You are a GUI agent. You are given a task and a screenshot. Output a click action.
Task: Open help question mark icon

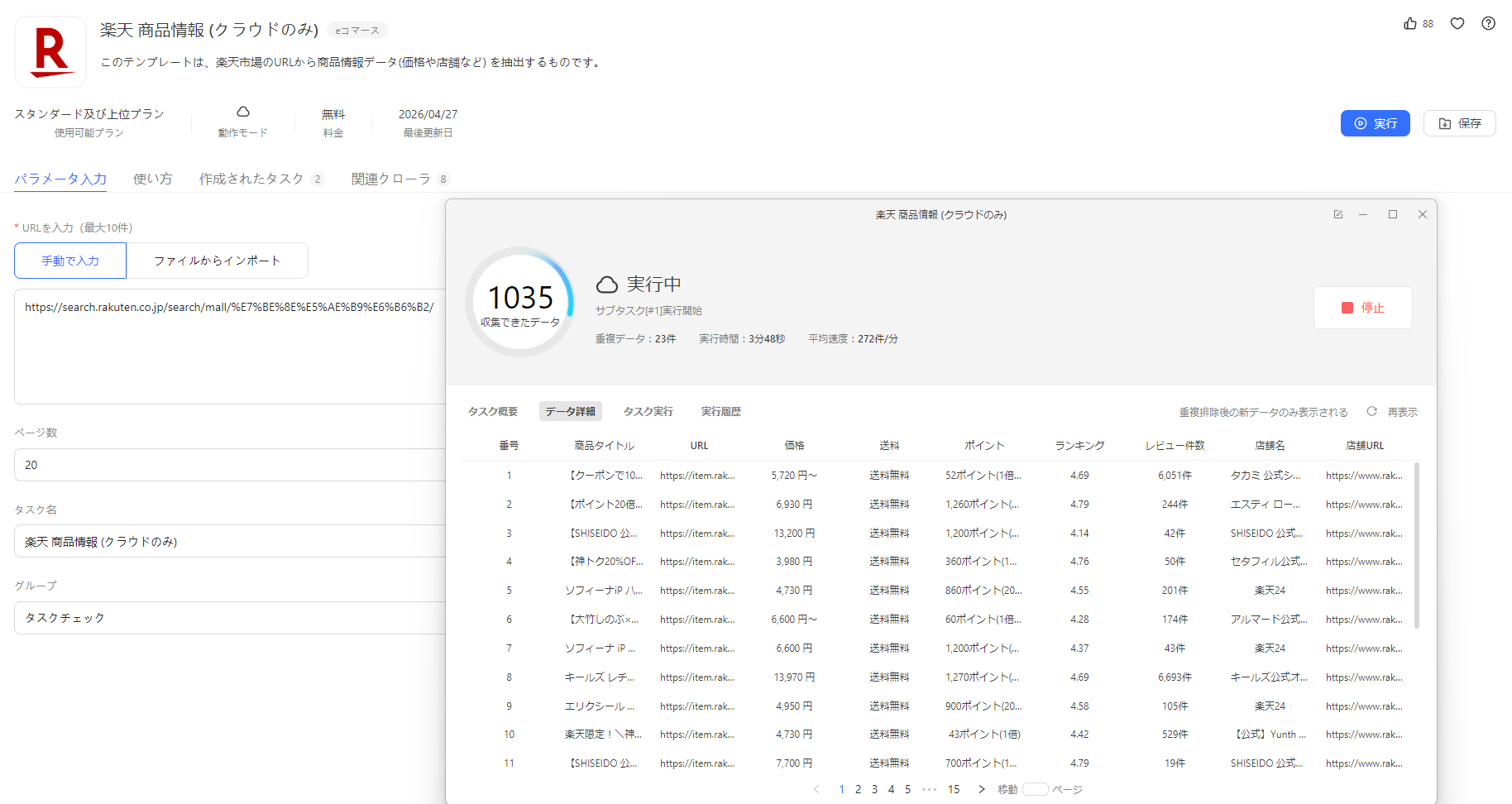tap(1488, 23)
